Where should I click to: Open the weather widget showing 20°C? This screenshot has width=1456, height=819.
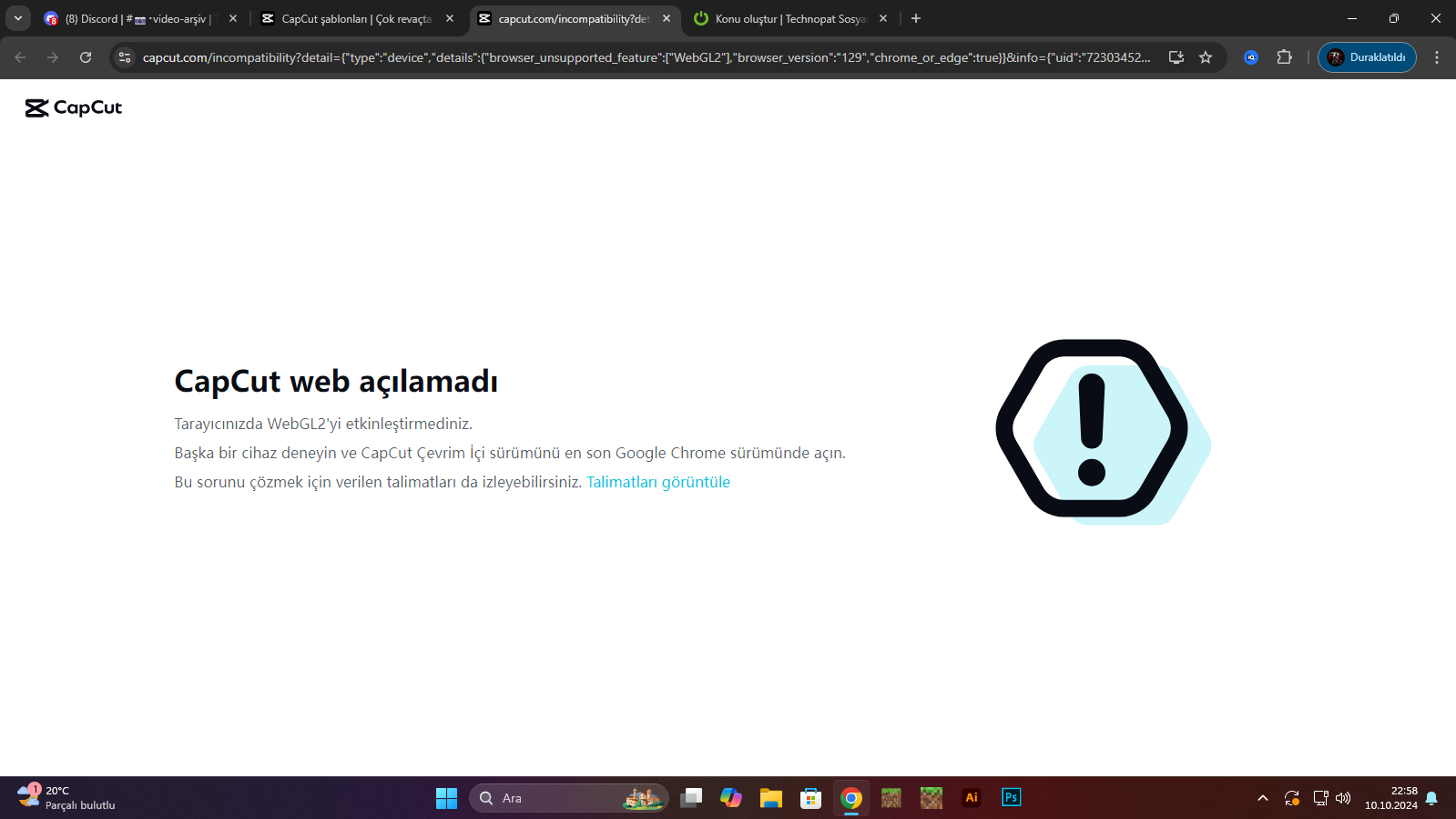pos(67,798)
